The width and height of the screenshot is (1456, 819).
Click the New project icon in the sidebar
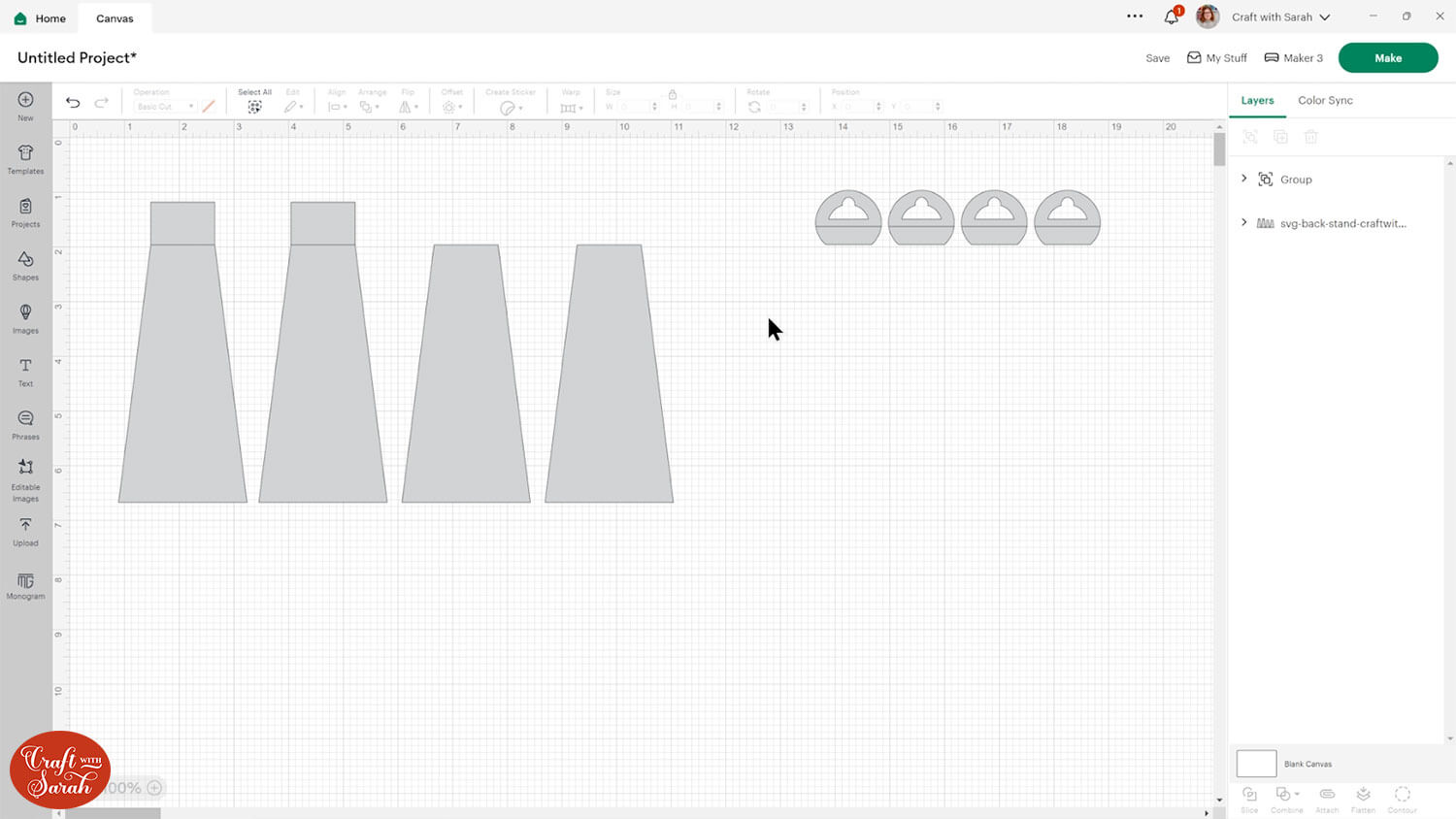[25, 100]
